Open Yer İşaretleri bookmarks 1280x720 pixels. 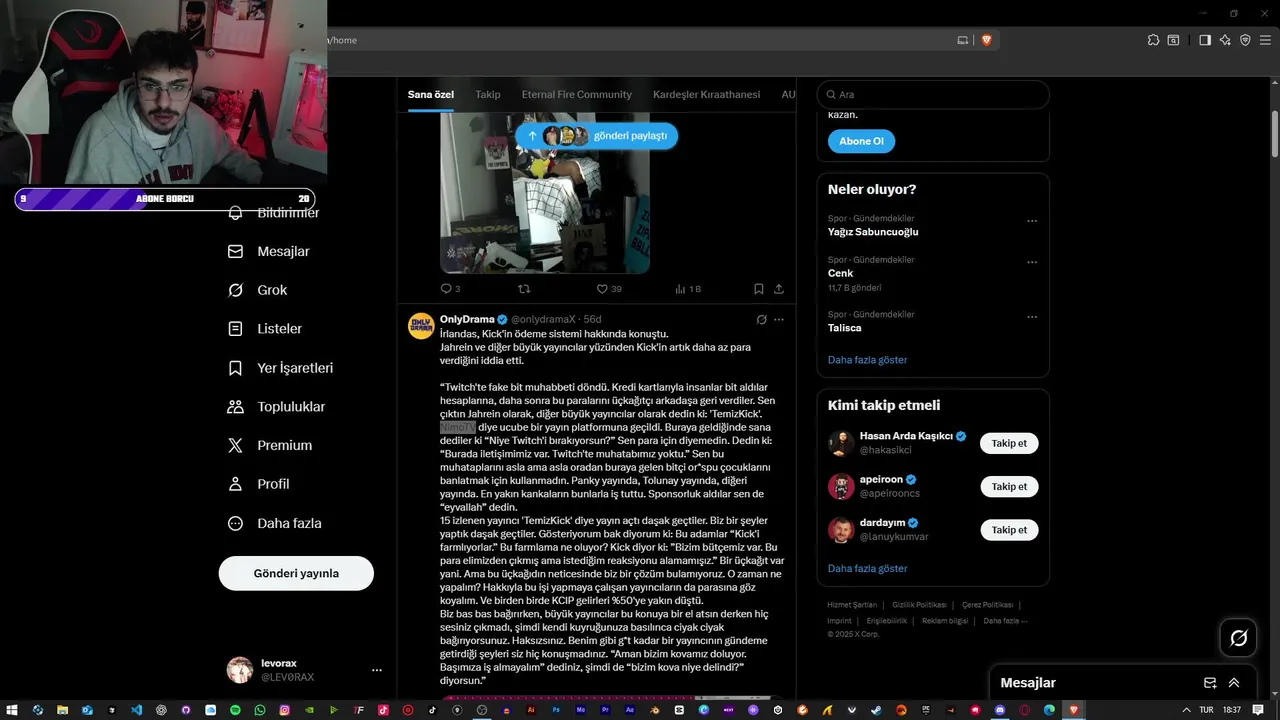click(x=281, y=368)
